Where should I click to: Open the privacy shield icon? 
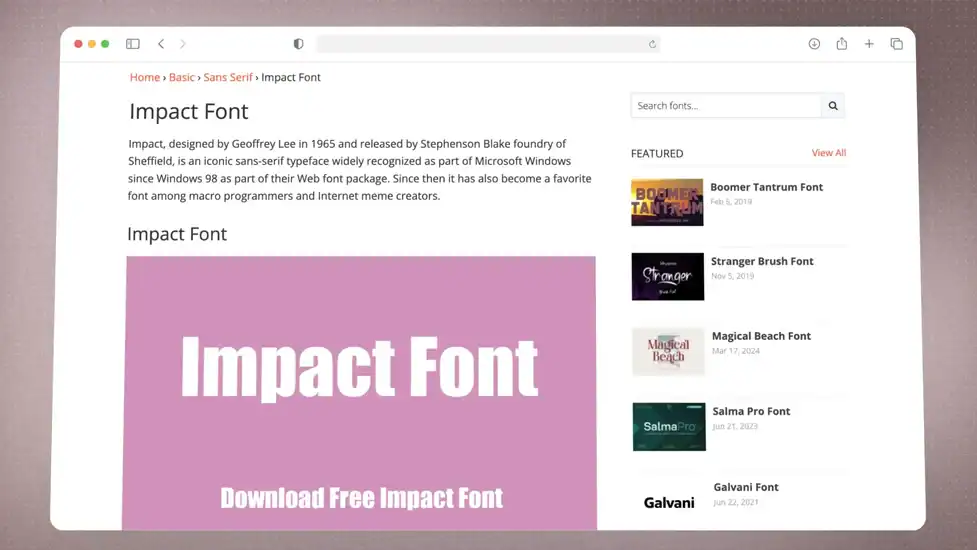point(298,44)
